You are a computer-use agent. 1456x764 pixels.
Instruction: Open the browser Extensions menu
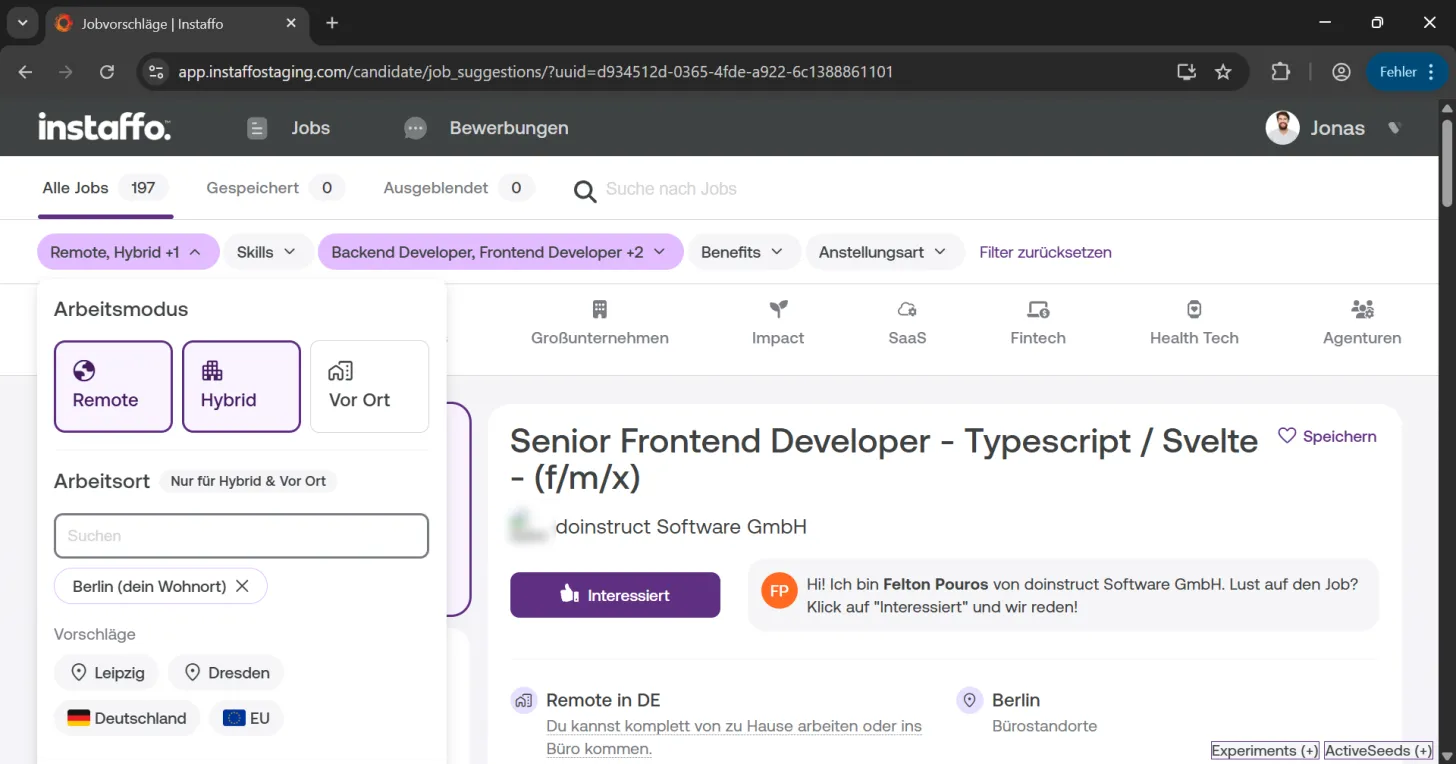pyautogui.click(x=1281, y=72)
